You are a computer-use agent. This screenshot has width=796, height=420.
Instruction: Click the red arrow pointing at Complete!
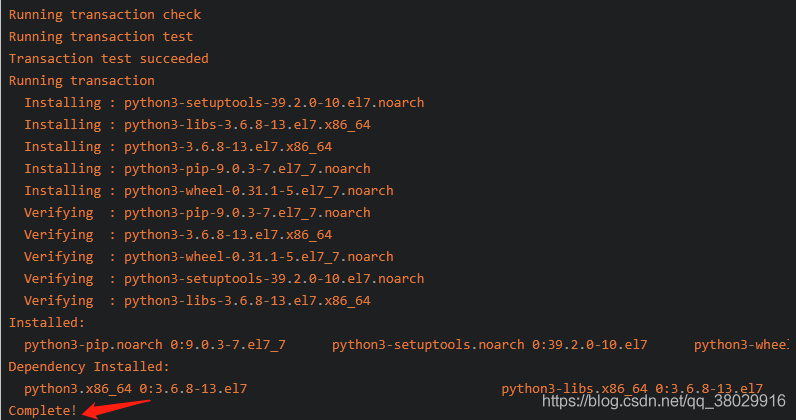[117, 408]
